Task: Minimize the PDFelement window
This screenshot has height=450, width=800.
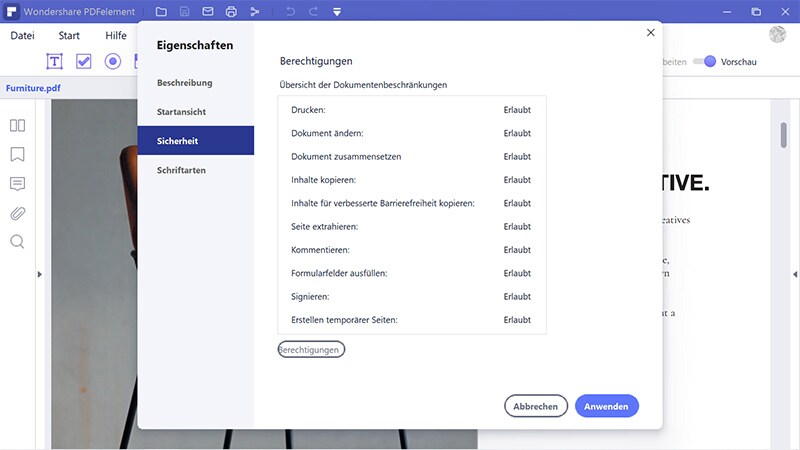Action: click(727, 11)
